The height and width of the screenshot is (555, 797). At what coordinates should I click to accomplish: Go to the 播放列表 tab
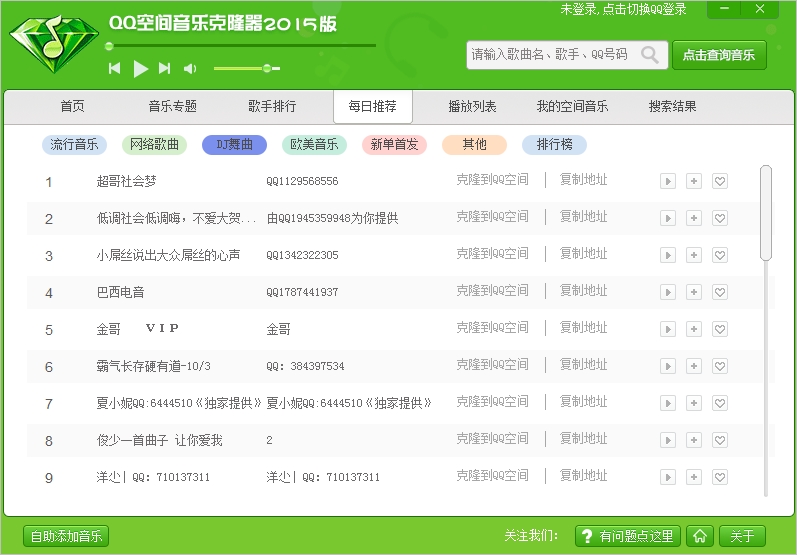pos(472,106)
